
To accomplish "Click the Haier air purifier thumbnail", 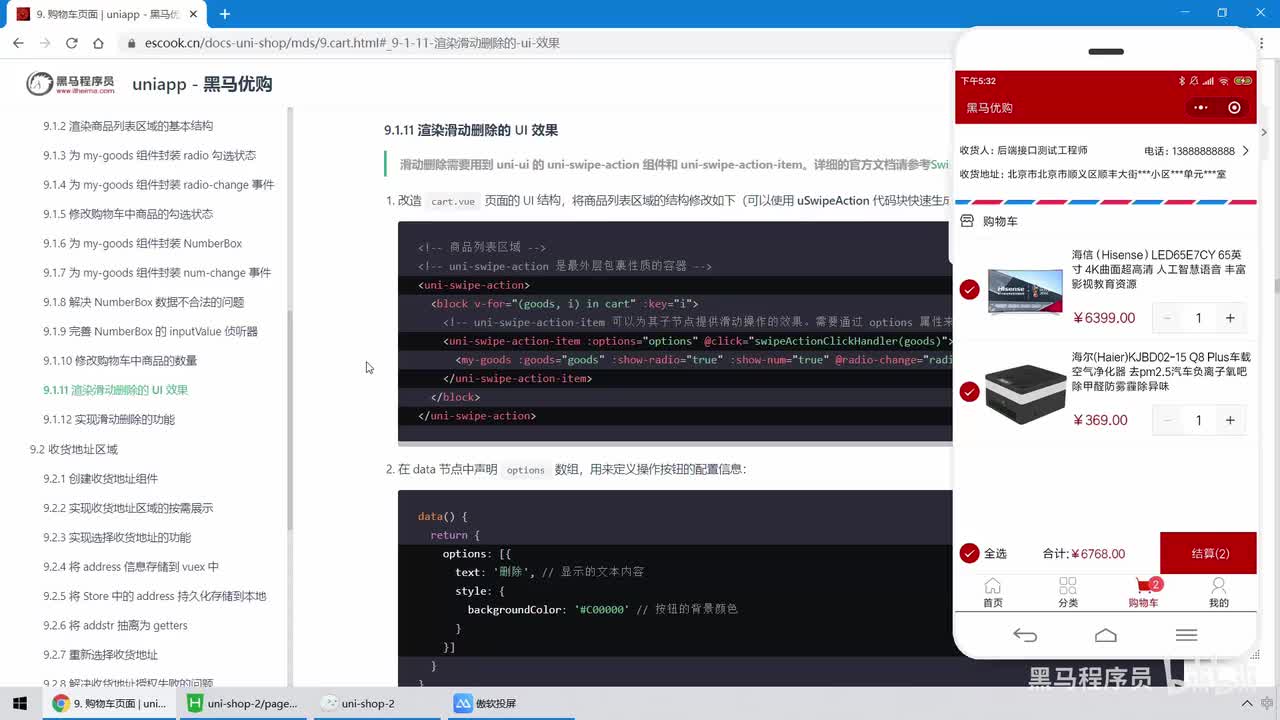I will pos(1025,393).
